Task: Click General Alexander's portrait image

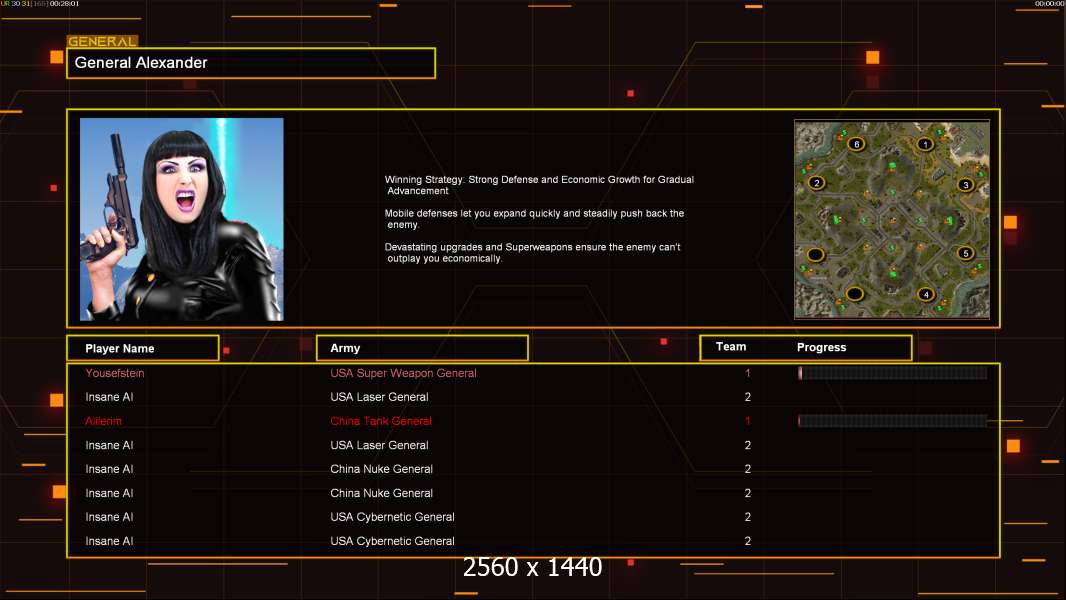Action: pyautogui.click(x=182, y=219)
